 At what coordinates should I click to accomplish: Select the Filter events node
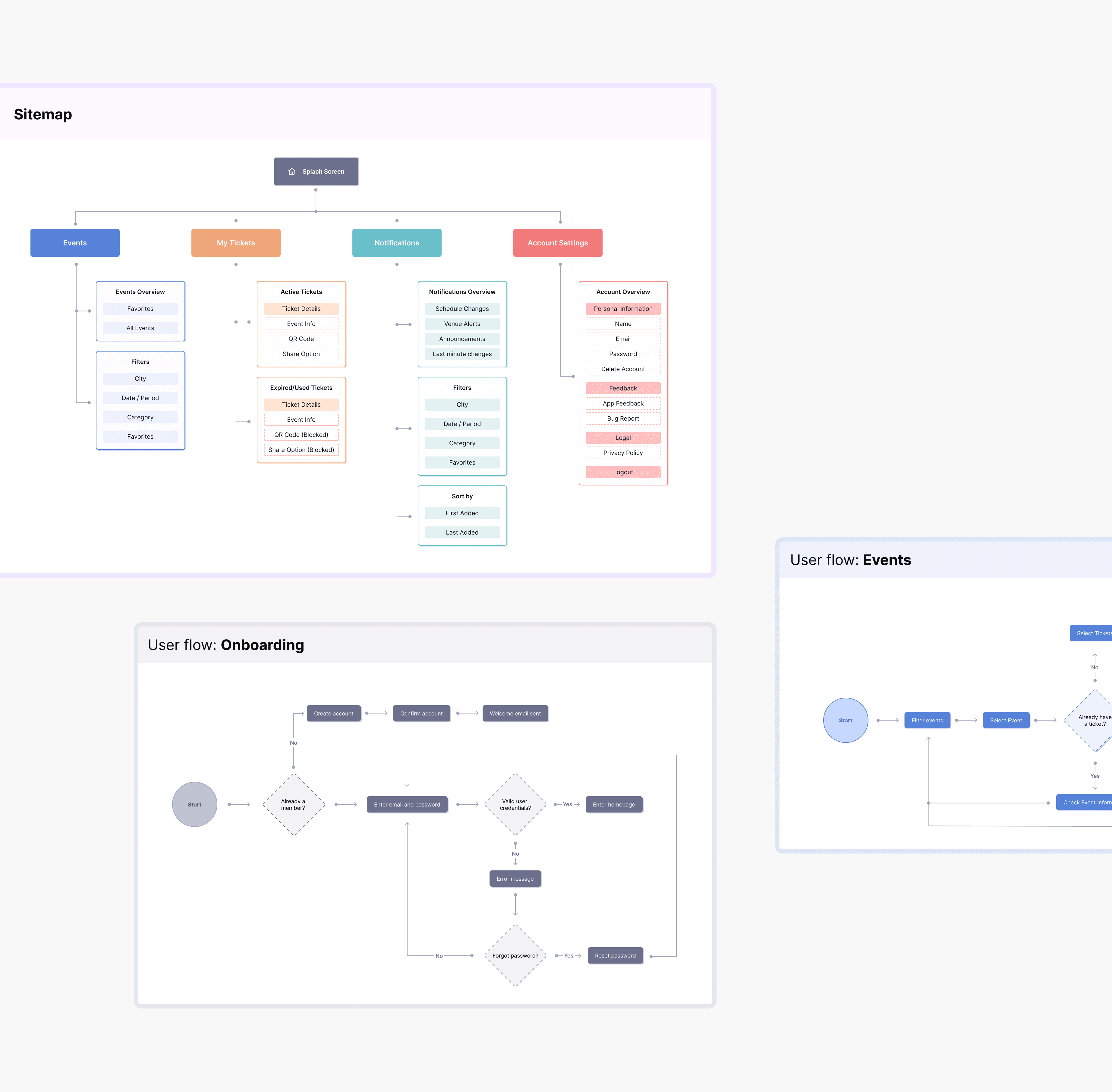(x=927, y=720)
